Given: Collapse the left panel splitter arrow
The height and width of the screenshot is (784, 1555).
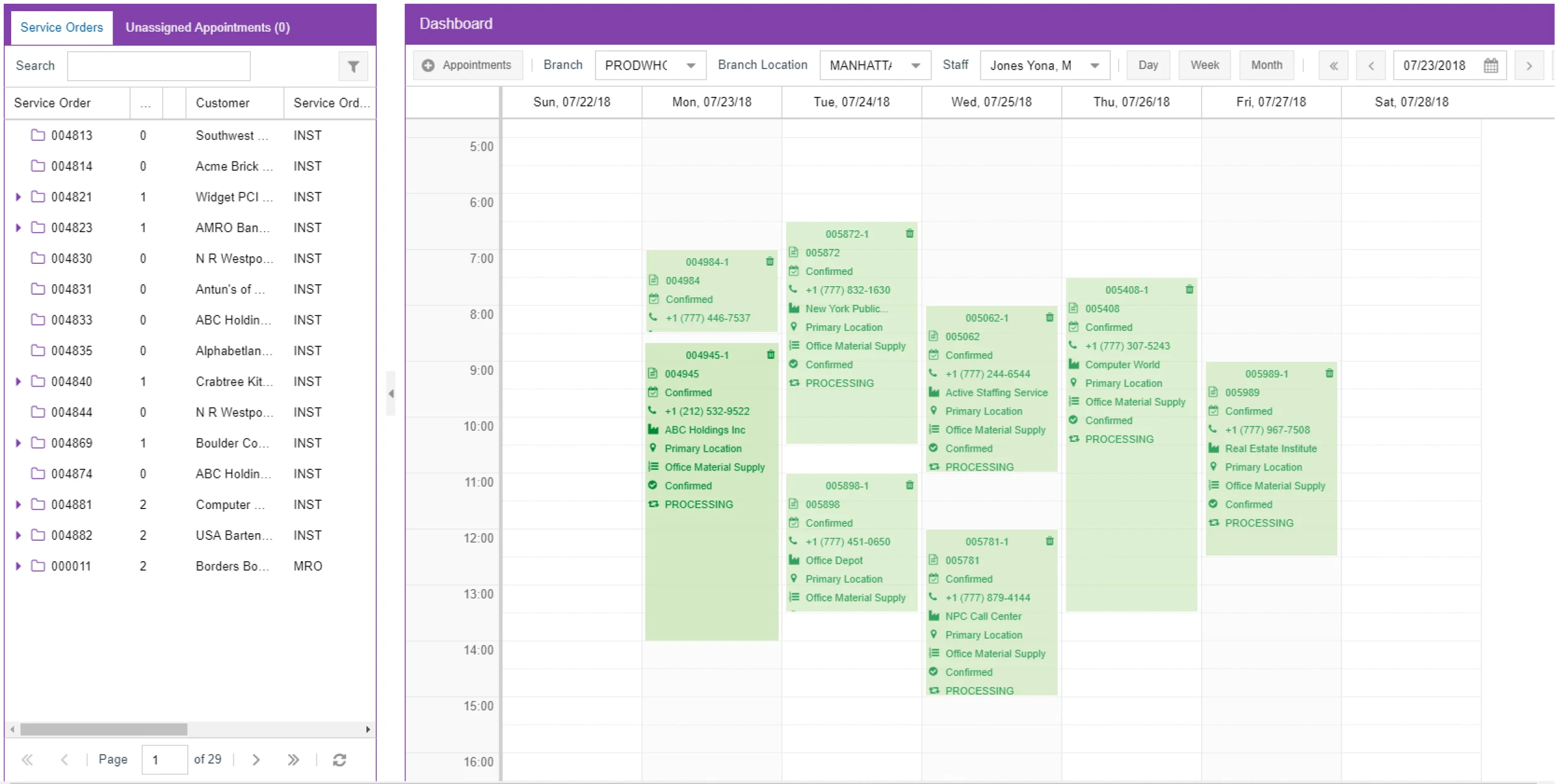Looking at the screenshot, I should 391,394.
